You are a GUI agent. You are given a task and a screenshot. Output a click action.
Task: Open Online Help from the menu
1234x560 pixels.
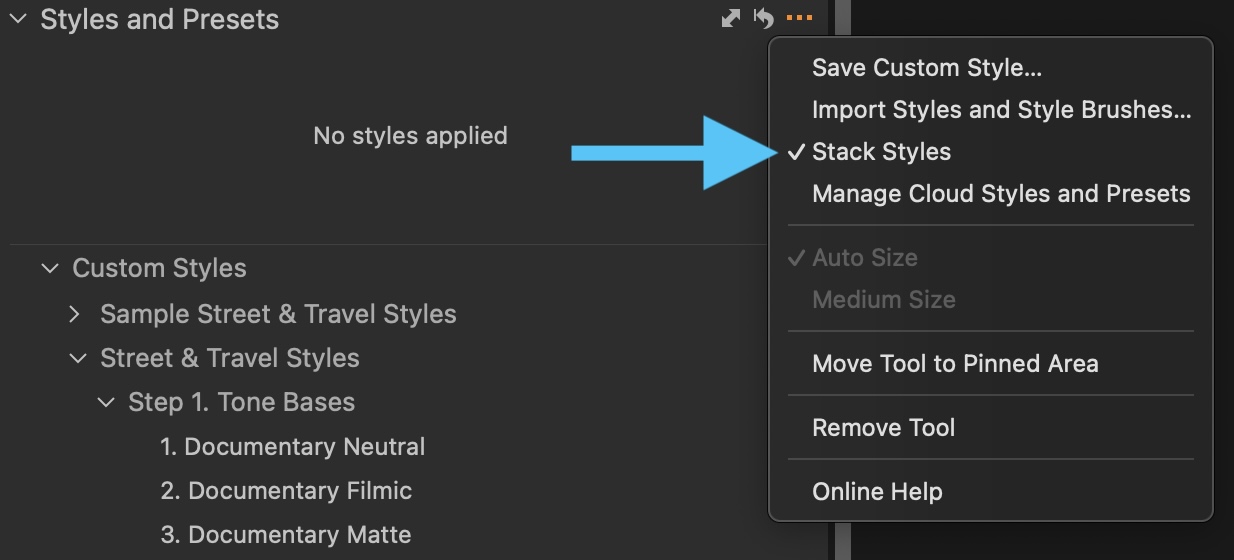click(876, 492)
